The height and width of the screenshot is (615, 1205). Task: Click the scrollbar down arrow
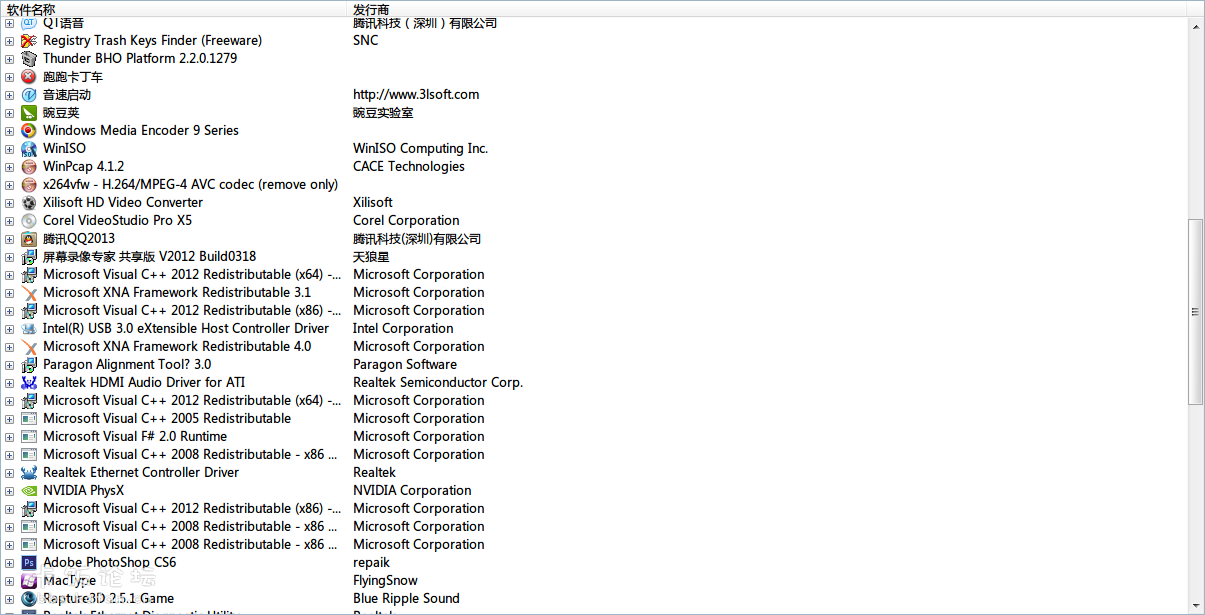(1196, 603)
